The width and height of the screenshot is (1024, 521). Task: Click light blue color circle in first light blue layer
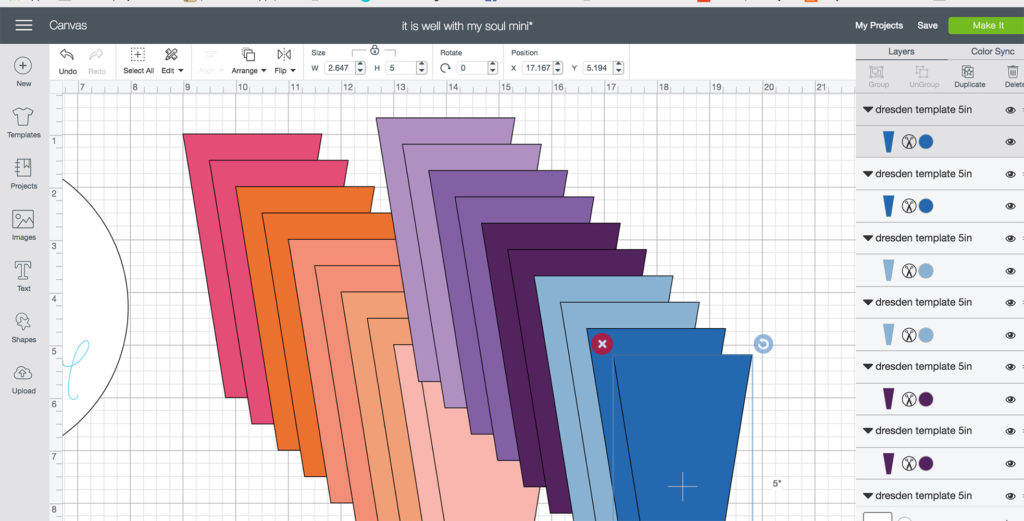[x=926, y=270]
